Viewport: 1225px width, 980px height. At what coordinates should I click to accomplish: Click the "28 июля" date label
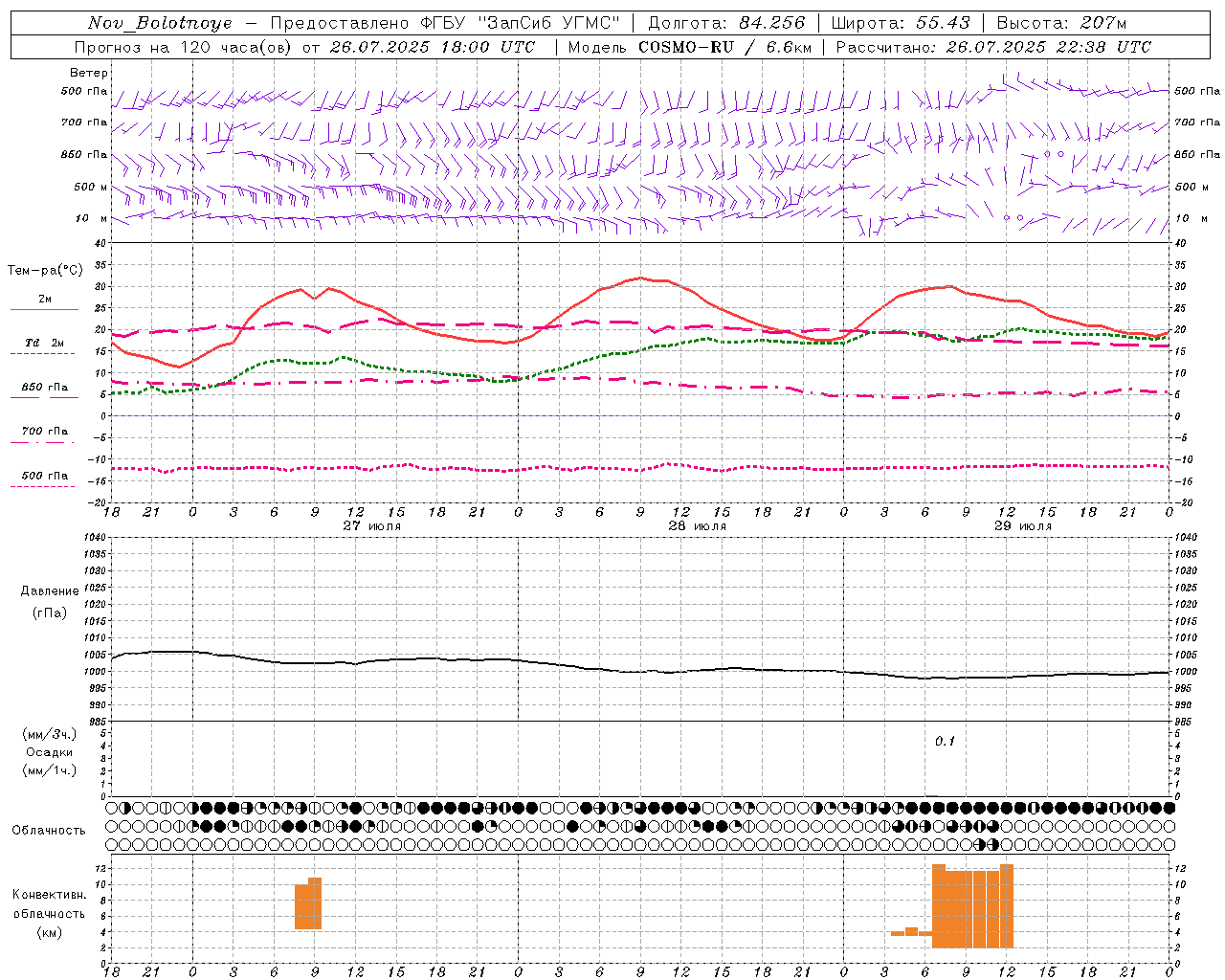[698, 525]
